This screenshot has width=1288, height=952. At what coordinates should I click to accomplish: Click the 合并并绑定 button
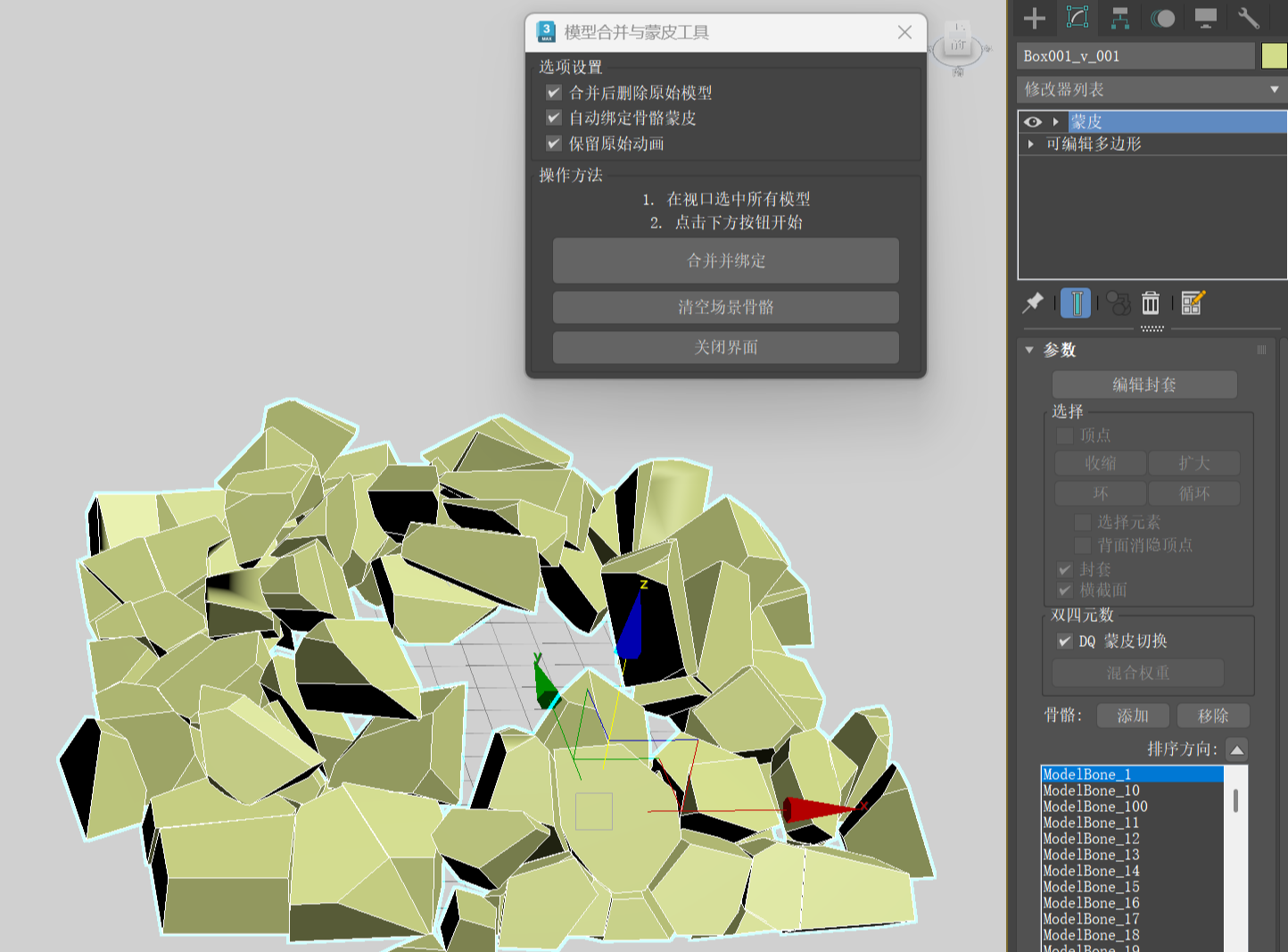[x=726, y=261]
